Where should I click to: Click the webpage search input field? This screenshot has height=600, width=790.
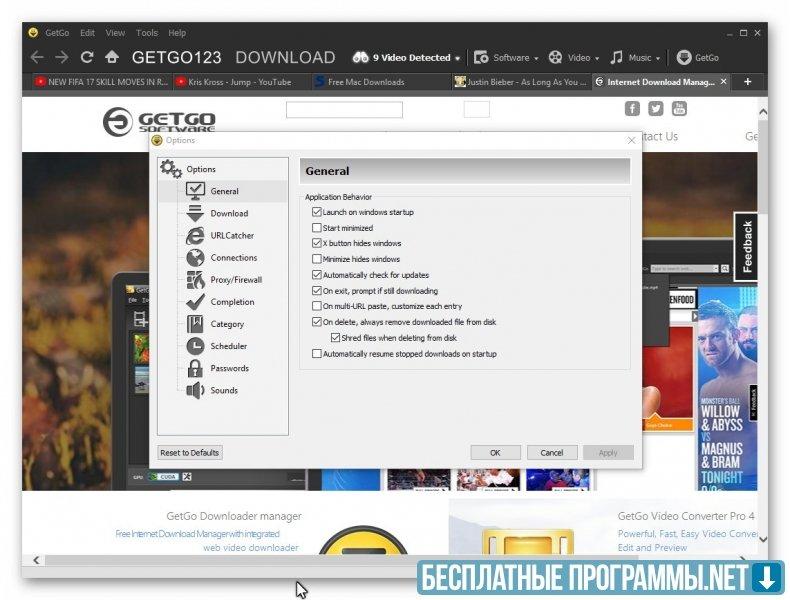[x=345, y=109]
